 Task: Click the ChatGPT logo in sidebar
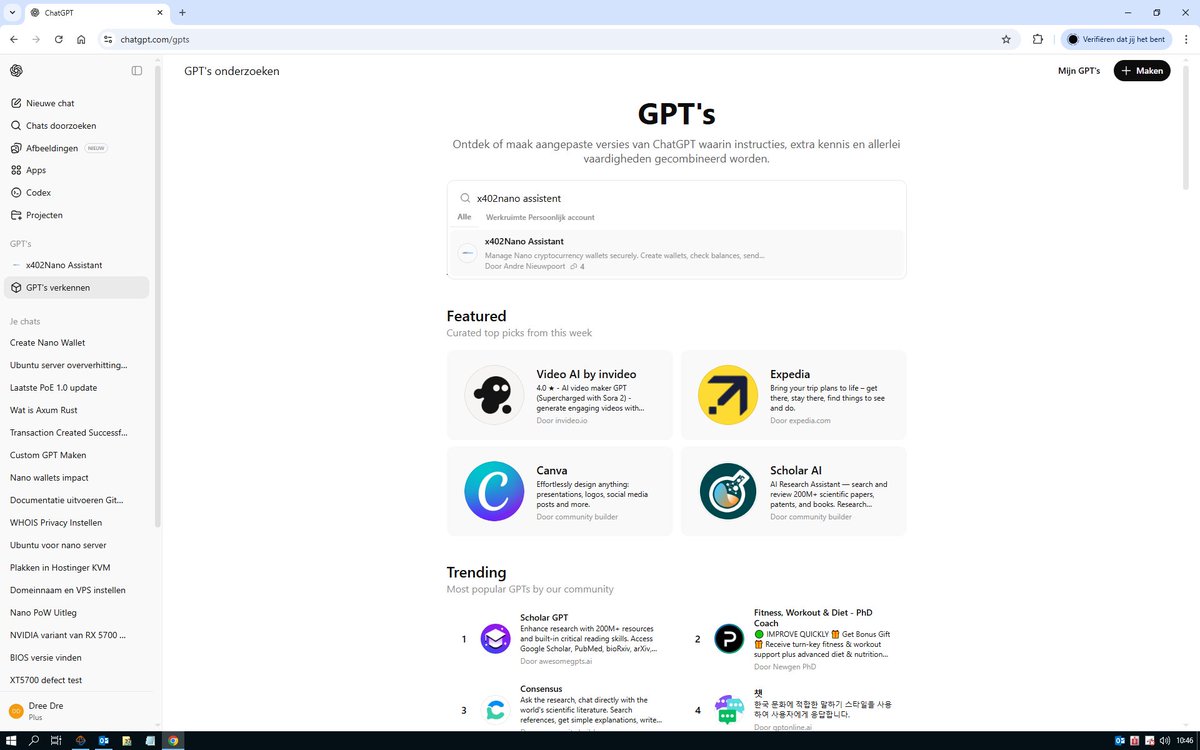point(16,70)
